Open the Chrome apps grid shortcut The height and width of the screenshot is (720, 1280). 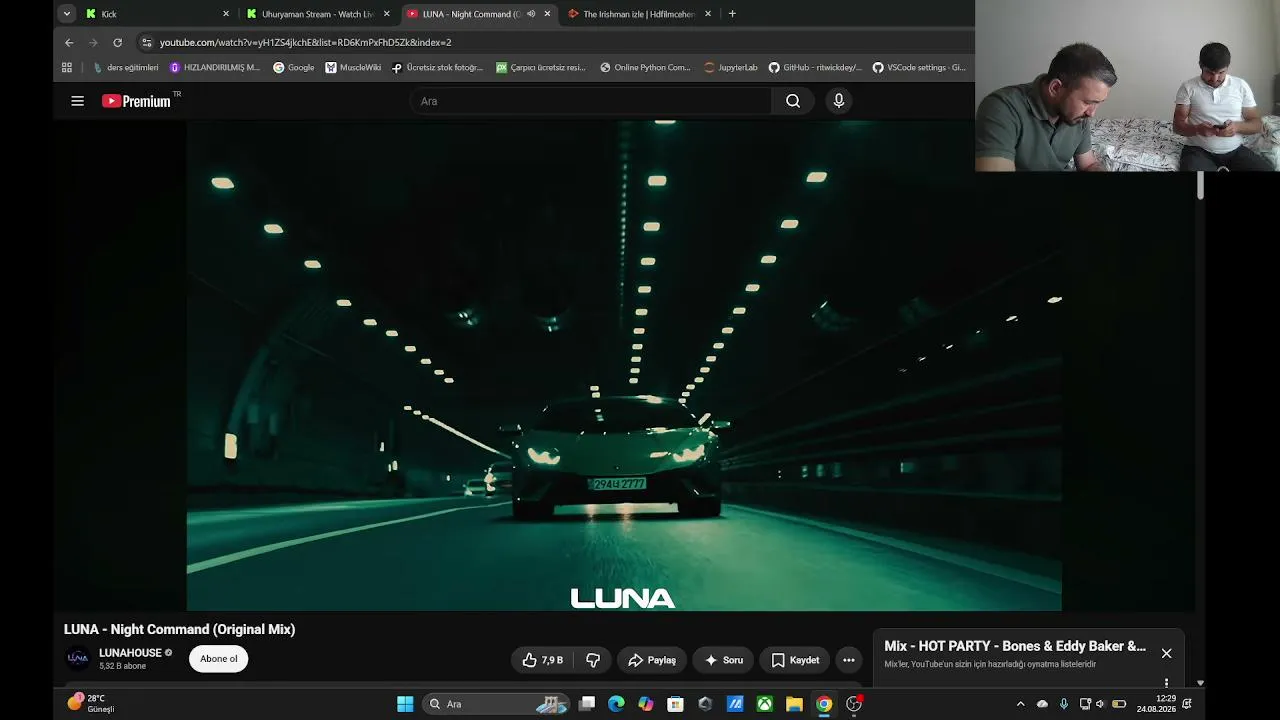pyautogui.click(x=67, y=68)
